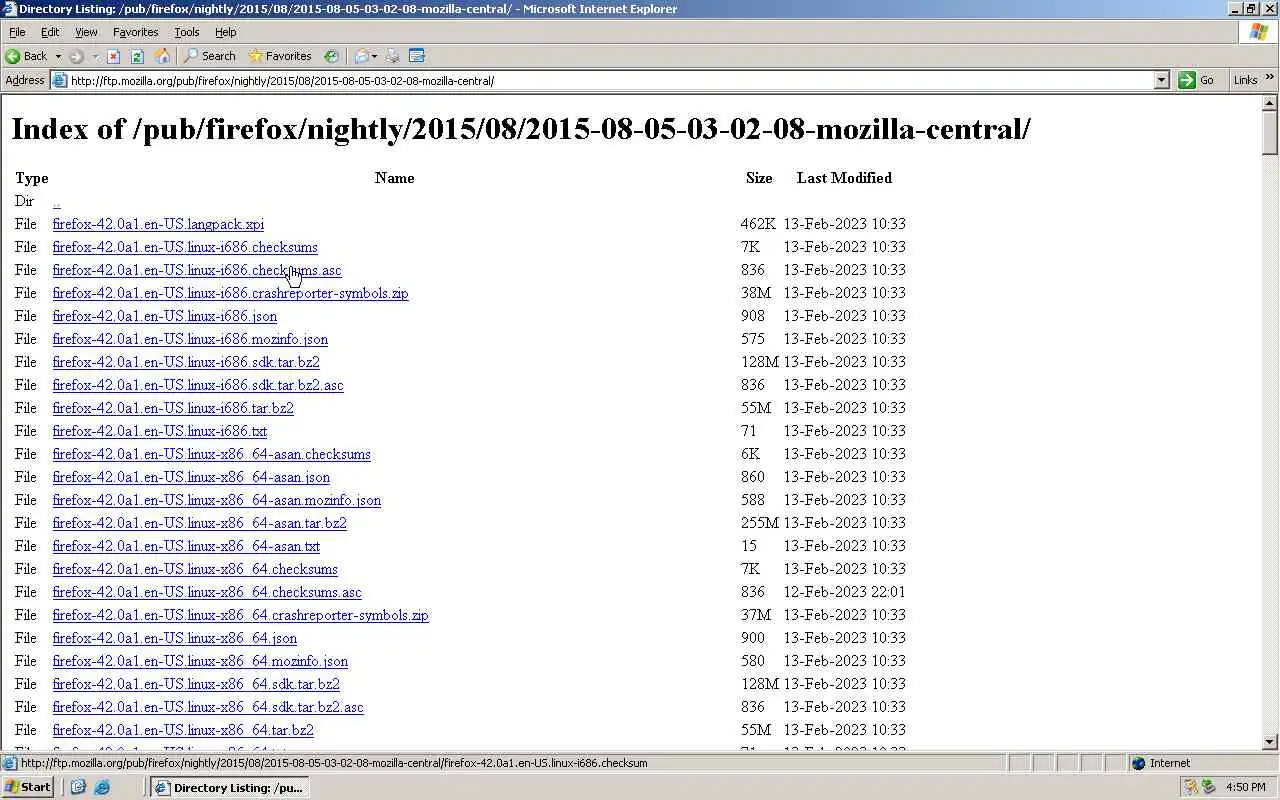Click the Refresh page icon

coord(137,56)
